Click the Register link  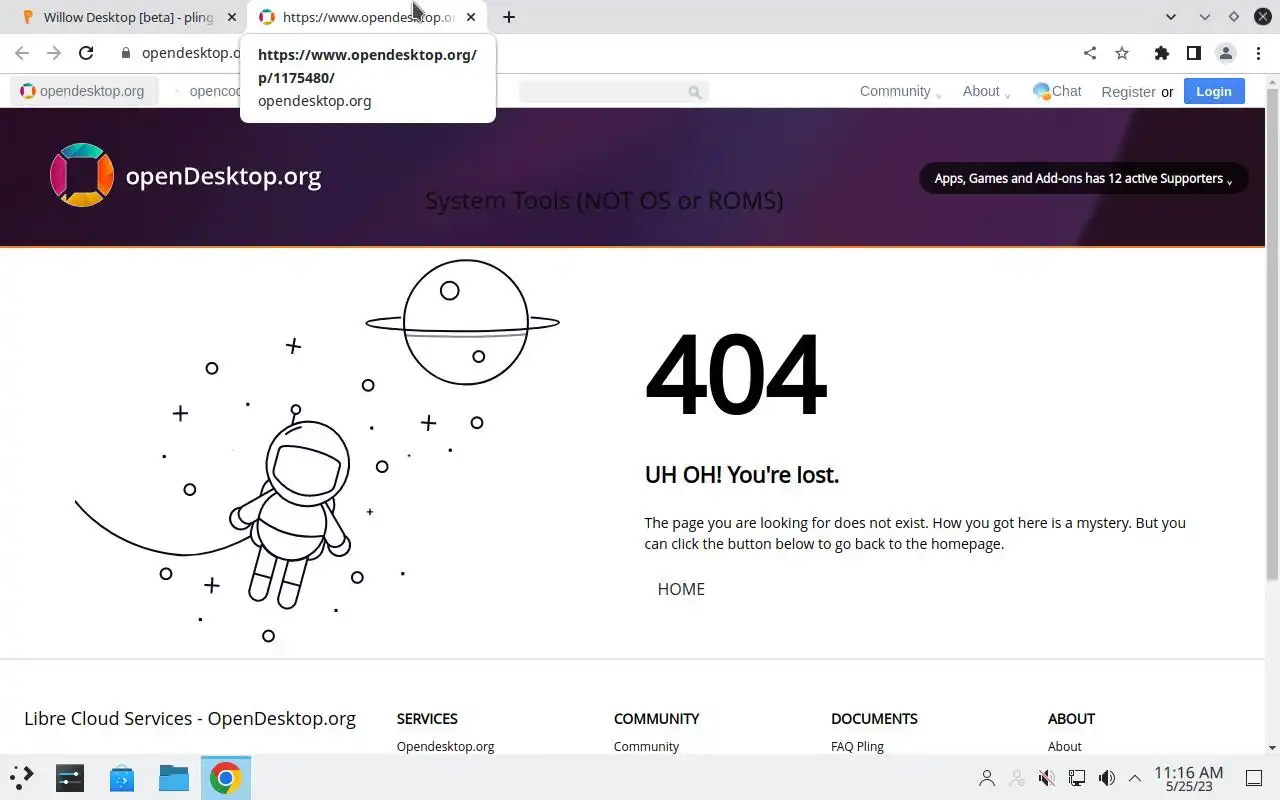point(1128,92)
